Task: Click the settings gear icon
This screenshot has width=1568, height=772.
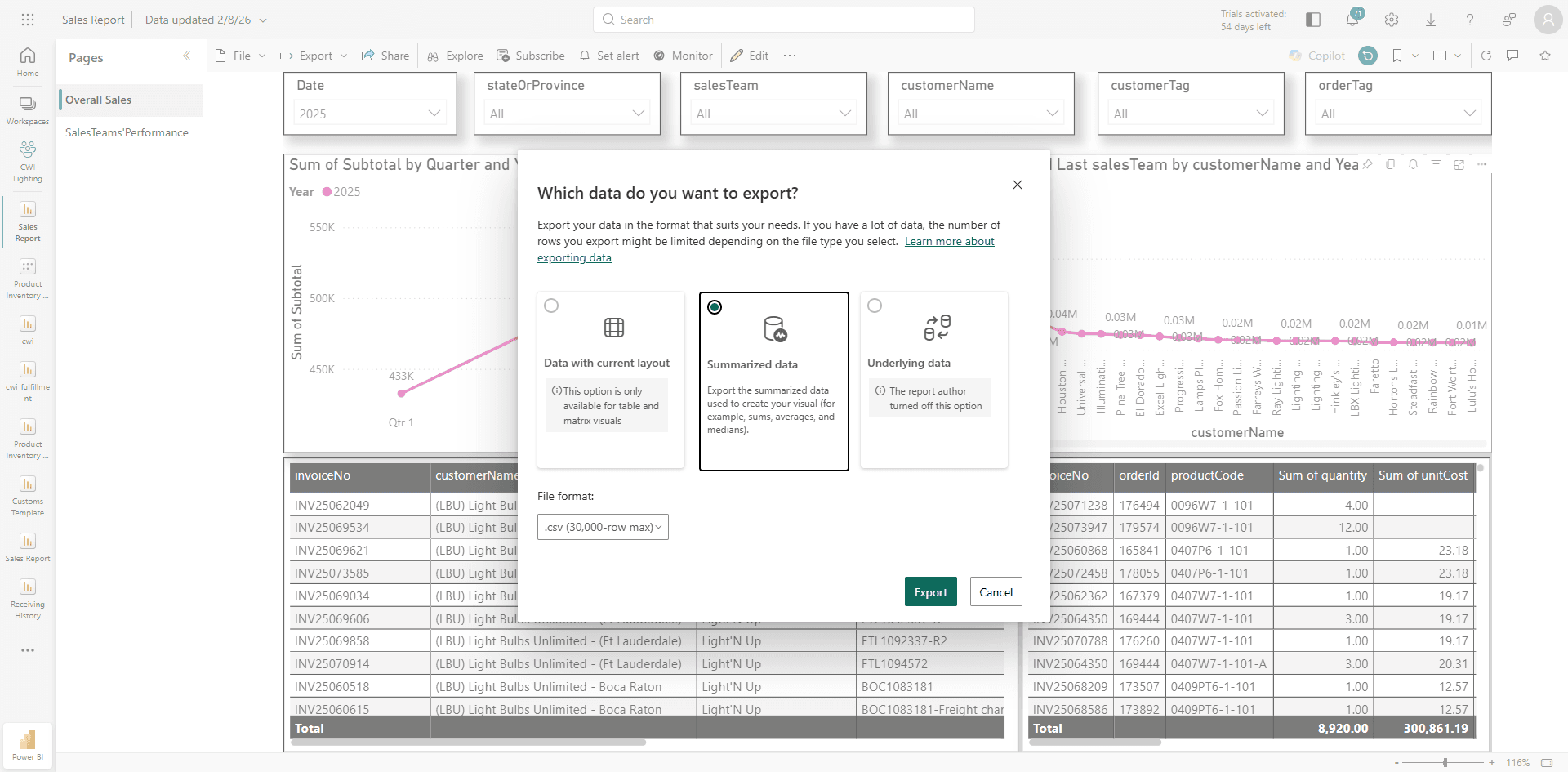Action: 1392,20
